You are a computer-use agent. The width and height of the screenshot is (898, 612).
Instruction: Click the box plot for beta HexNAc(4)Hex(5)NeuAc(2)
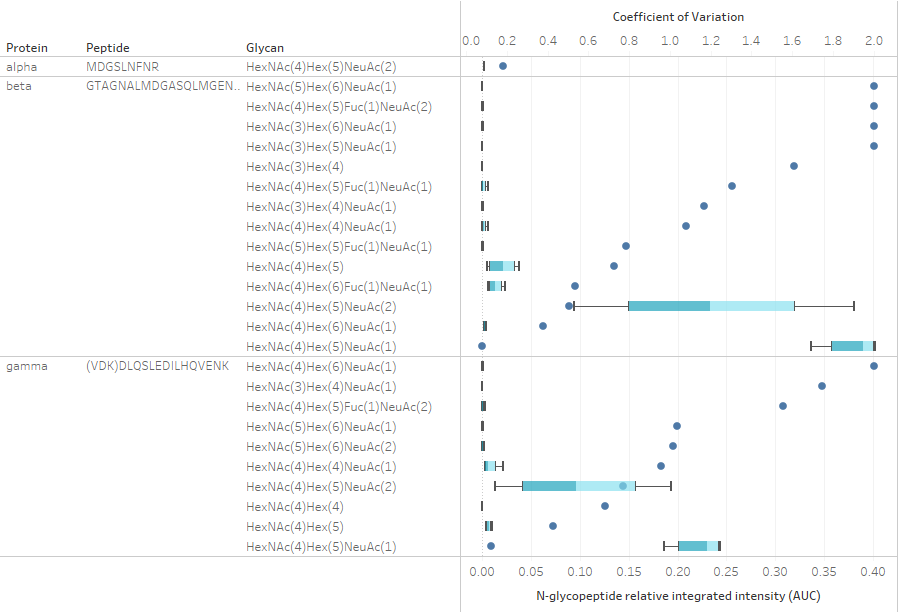click(710, 307)
